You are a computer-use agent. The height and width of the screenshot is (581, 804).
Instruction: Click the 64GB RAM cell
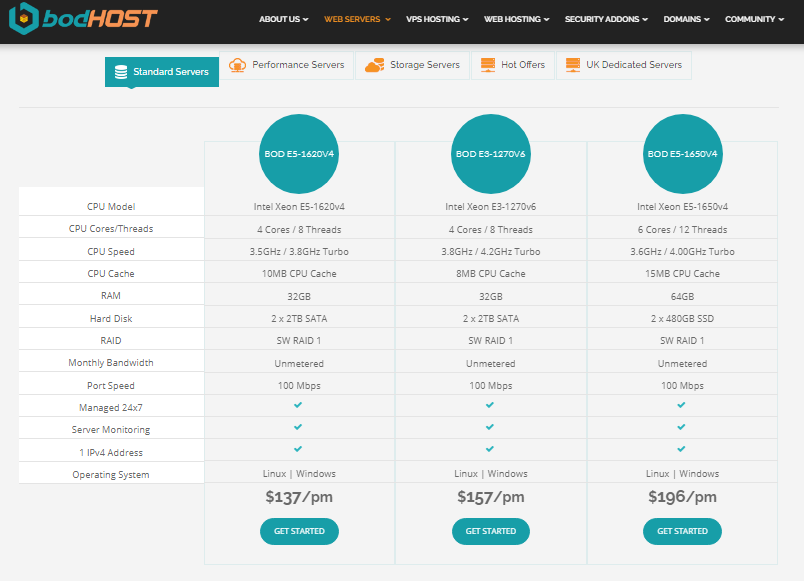[682, 296]
